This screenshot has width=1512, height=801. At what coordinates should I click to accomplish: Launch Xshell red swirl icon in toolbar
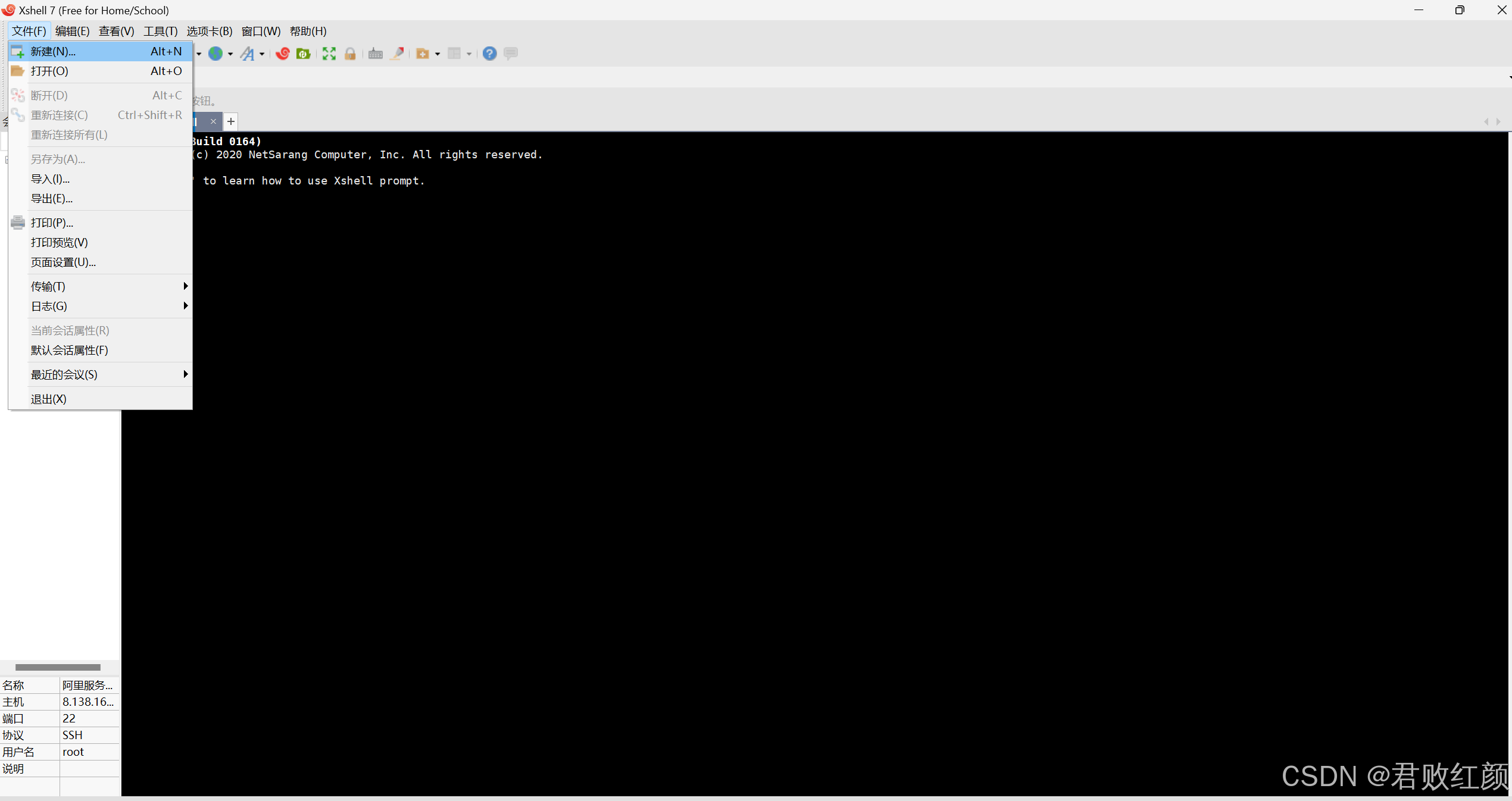[x=283, y=54]
